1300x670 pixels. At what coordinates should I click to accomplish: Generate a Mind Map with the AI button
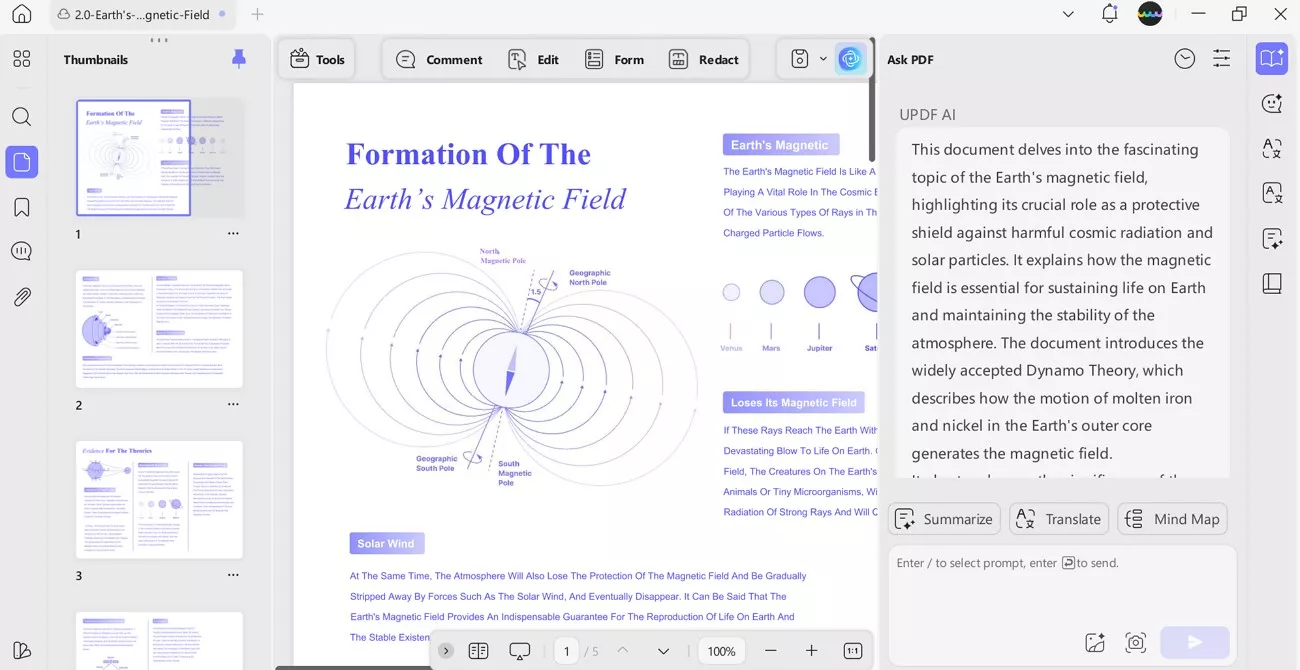click(x=1172, y=518)
